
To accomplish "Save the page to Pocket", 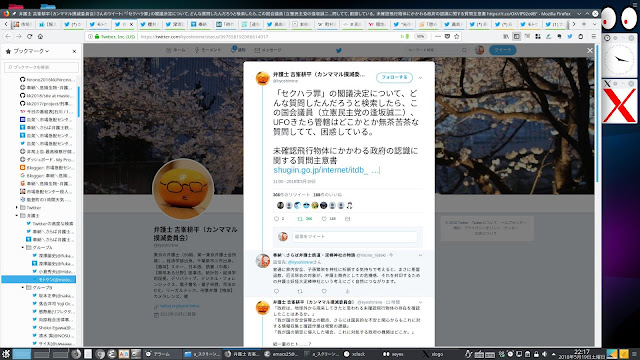I will 447,36.
